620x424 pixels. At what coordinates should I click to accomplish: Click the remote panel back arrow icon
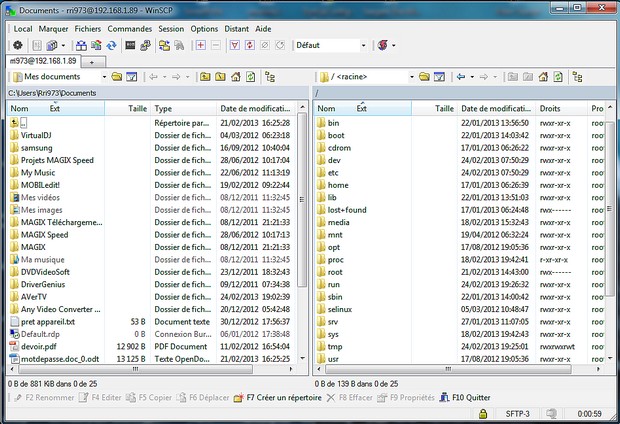462,77
